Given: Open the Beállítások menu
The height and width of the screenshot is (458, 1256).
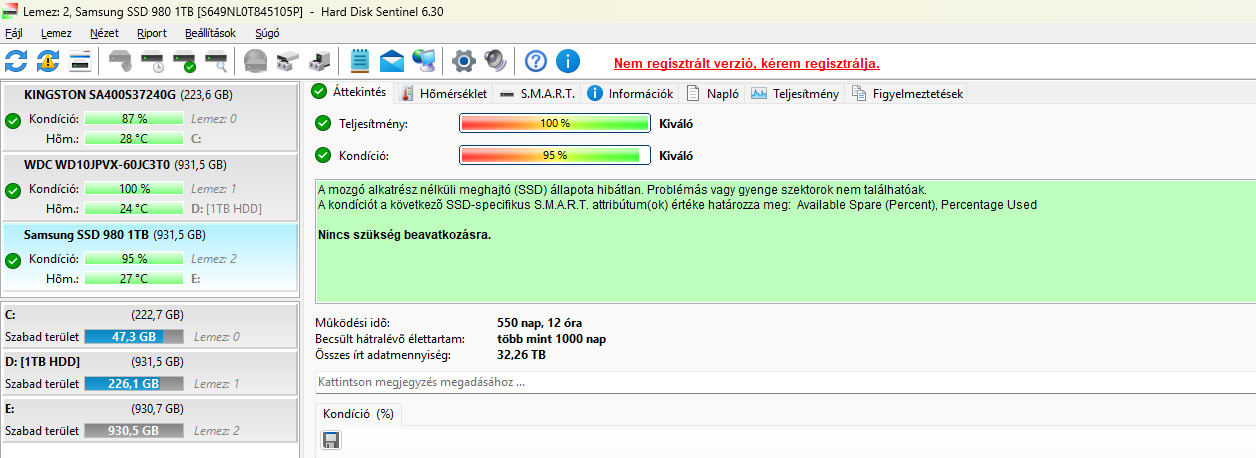Looking at the screenshot, I should point(210,33).
